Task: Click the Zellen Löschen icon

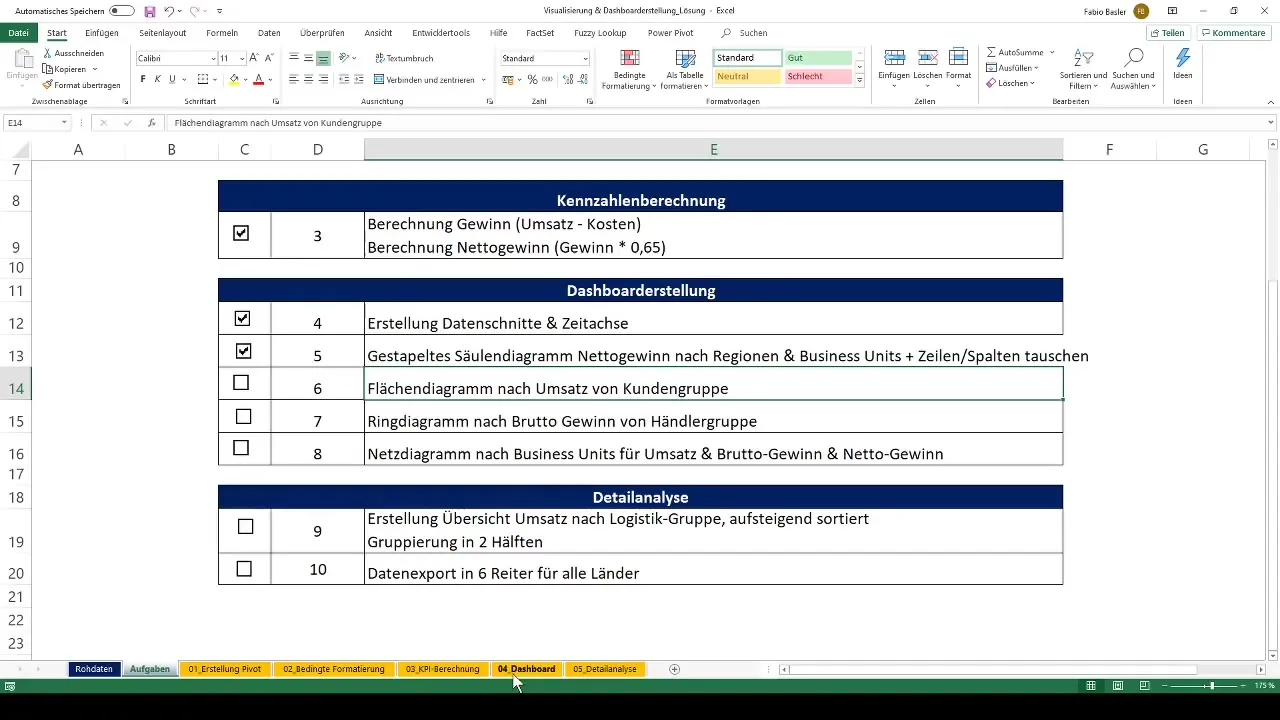Action: [x=927, y=59]
